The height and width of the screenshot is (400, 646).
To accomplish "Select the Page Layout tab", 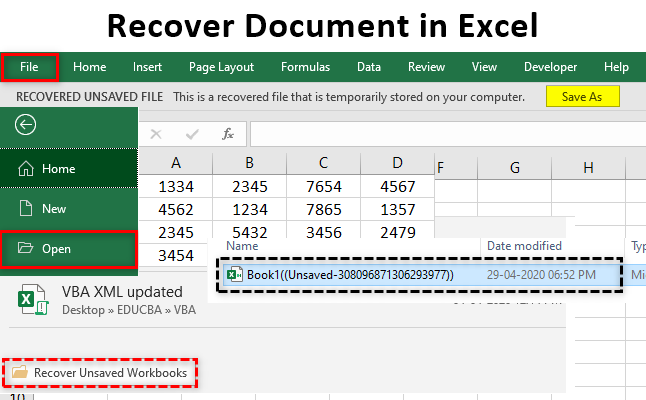I will click(x=221, y=67).
